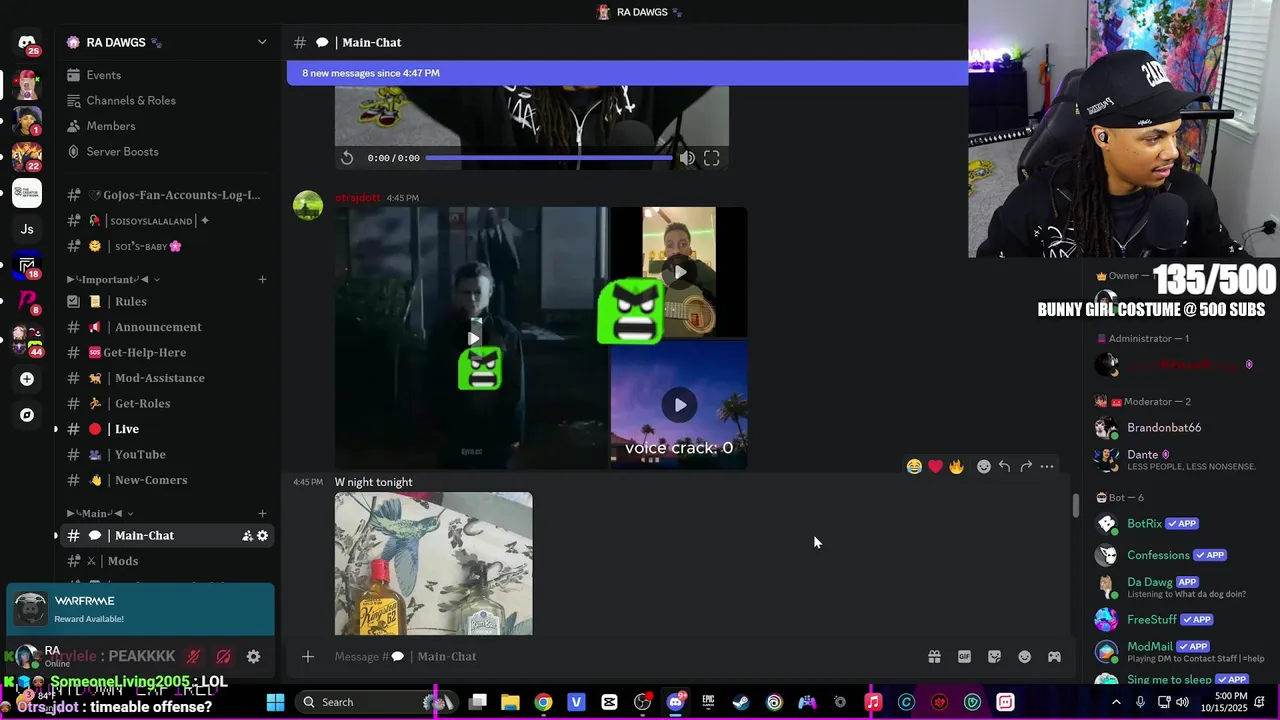Play the voice crack video
This screenshot has width=1280, height=720.
pos(680,405)
